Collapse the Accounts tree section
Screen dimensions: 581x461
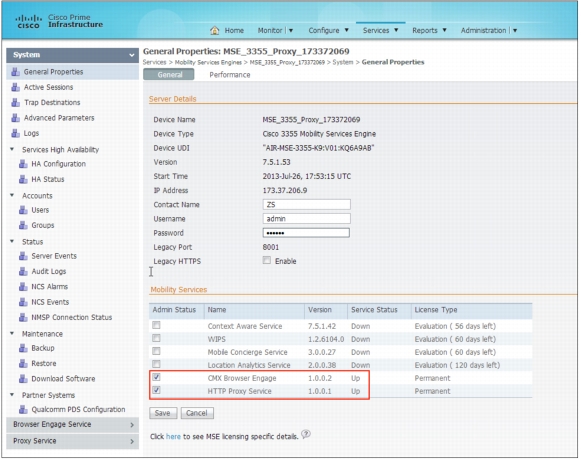click(x=12, y=195)
